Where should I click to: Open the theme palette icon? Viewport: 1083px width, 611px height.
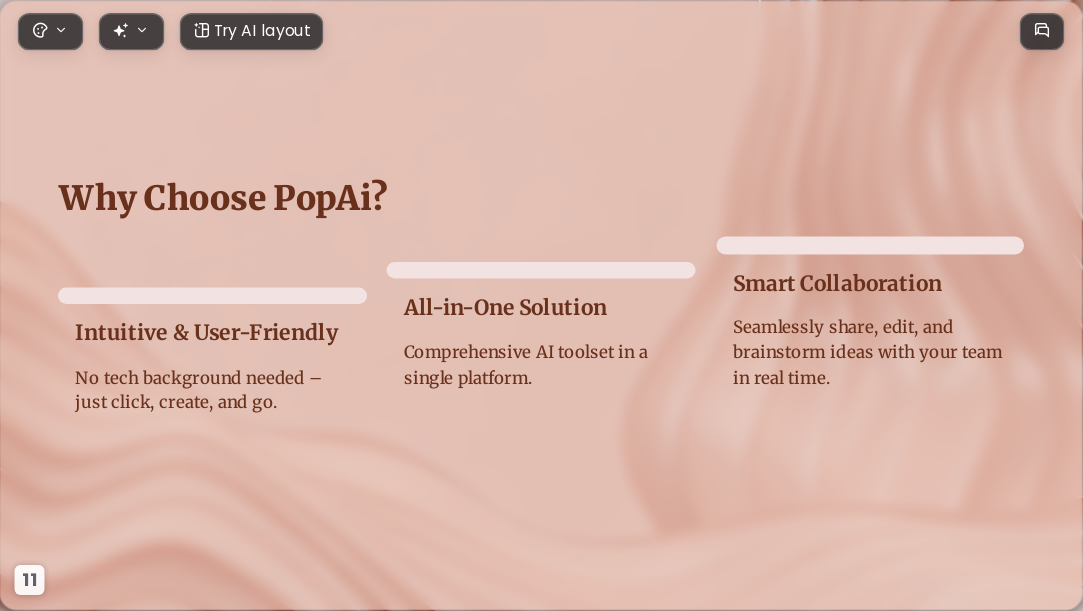coord(40,30)
